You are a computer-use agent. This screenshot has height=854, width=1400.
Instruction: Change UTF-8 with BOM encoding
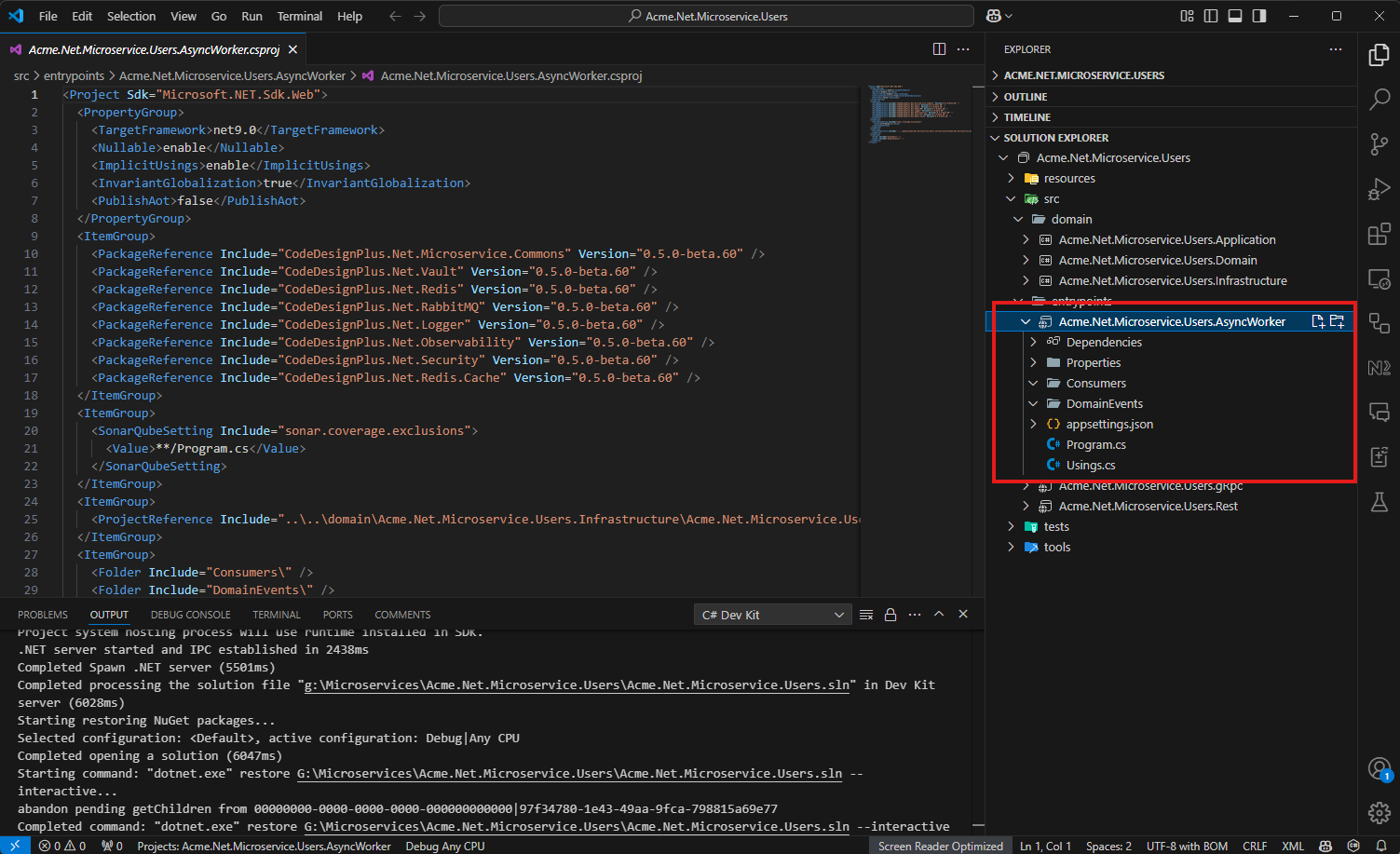(x=1187, y=846)
